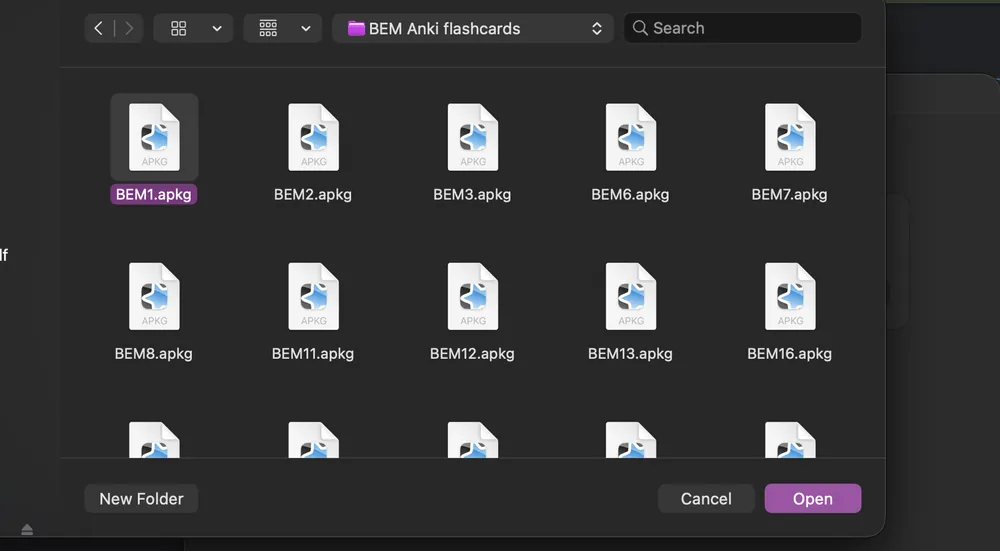Switch to icon grid view
Image resolution: width=1000 pixels, height=551 pixels.
(x=179, y=28)
